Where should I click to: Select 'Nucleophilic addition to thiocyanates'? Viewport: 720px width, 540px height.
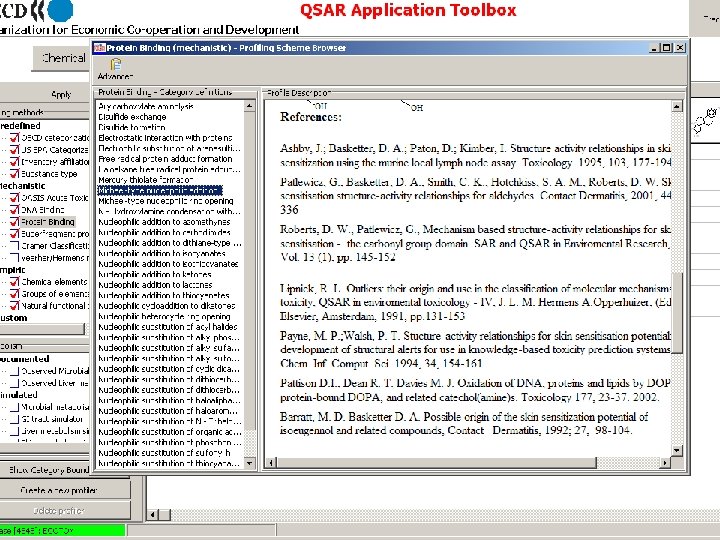coord(164,295)
